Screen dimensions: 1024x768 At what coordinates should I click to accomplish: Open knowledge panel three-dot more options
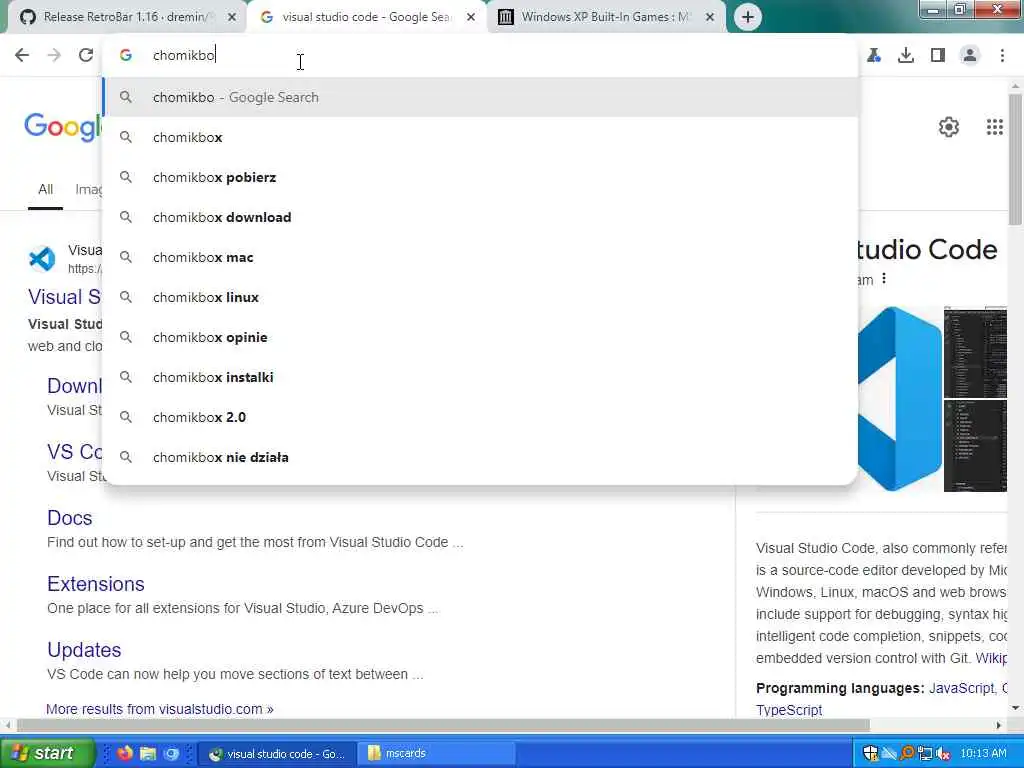coord(884,279)
